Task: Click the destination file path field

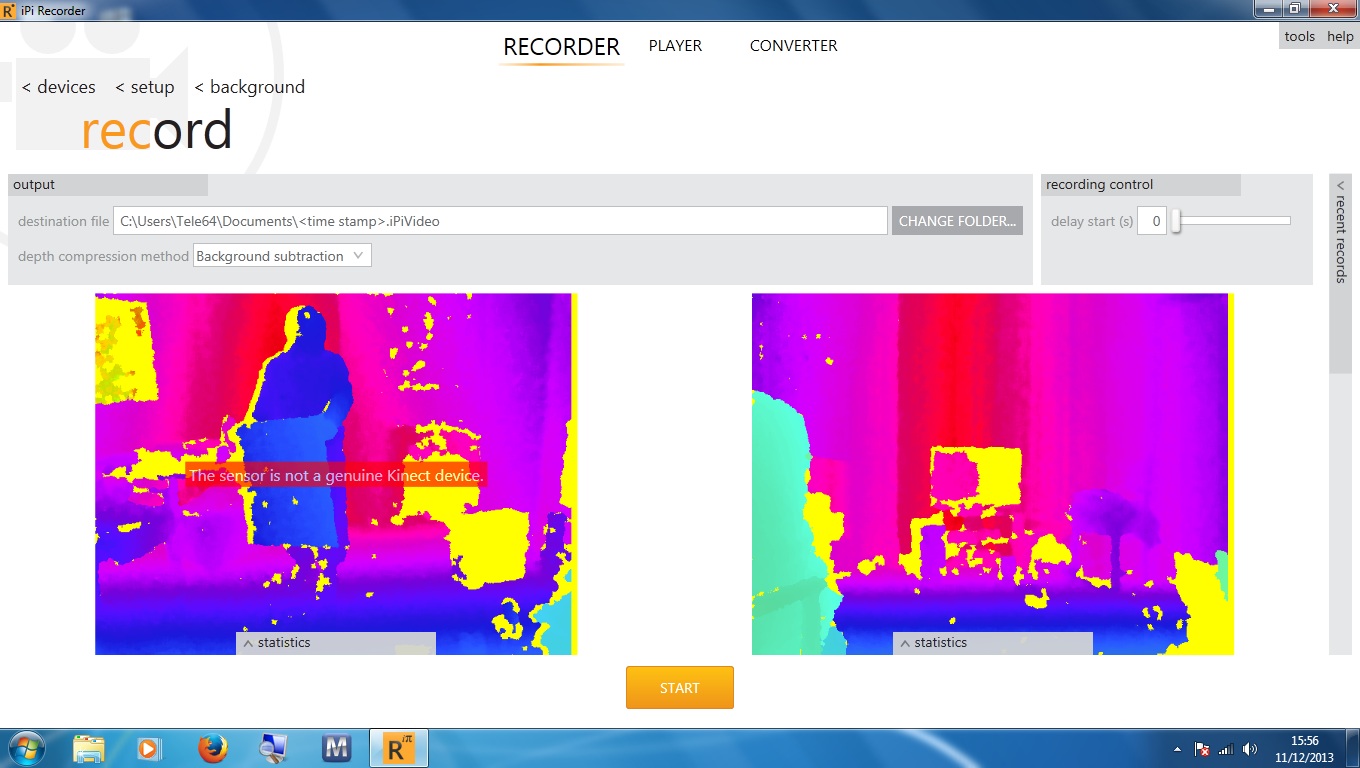Action: tap(500, 221)
